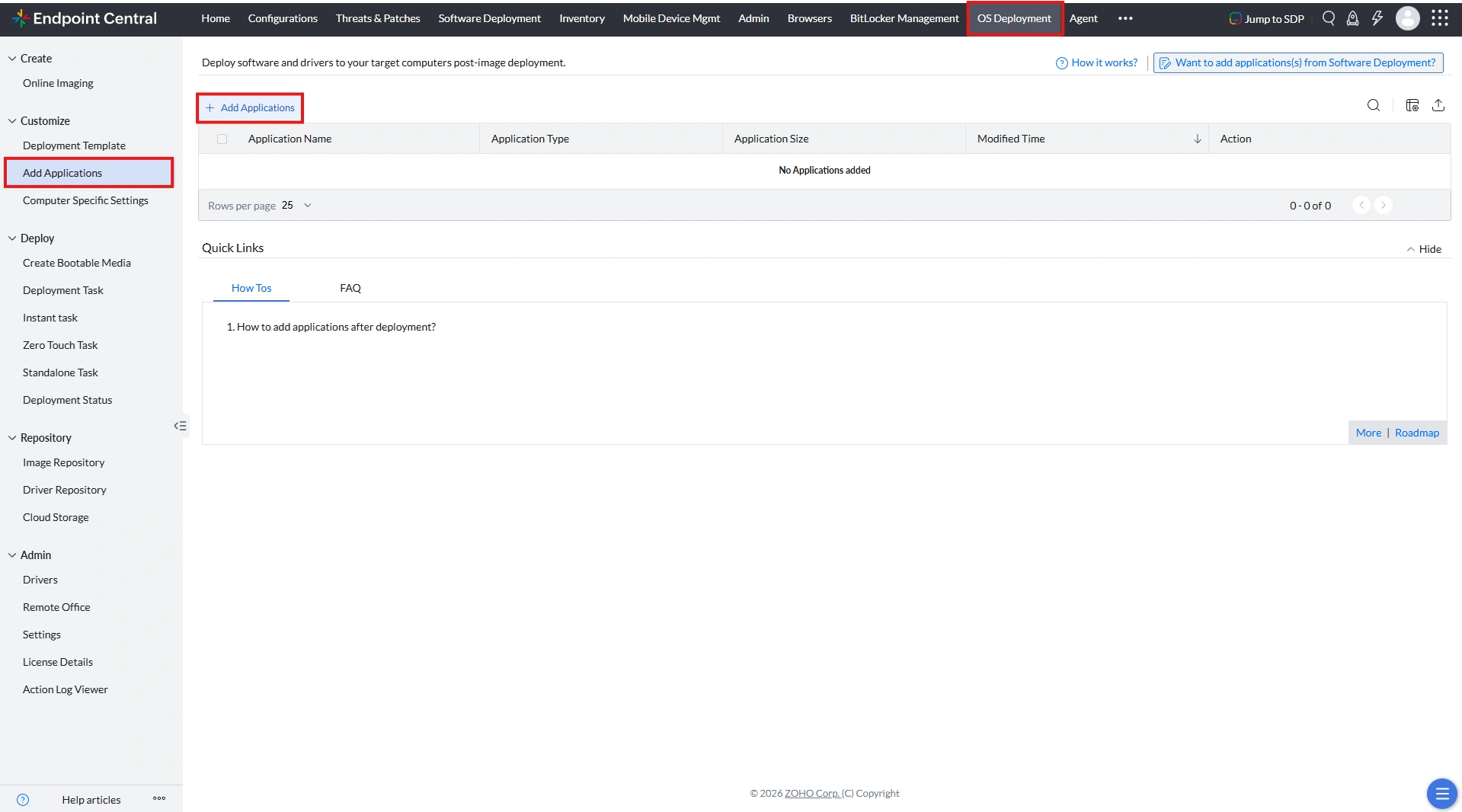Viewport: 1462px width, 812px height.
Task: Open the Browsers tab
Action: click(810, 18)
